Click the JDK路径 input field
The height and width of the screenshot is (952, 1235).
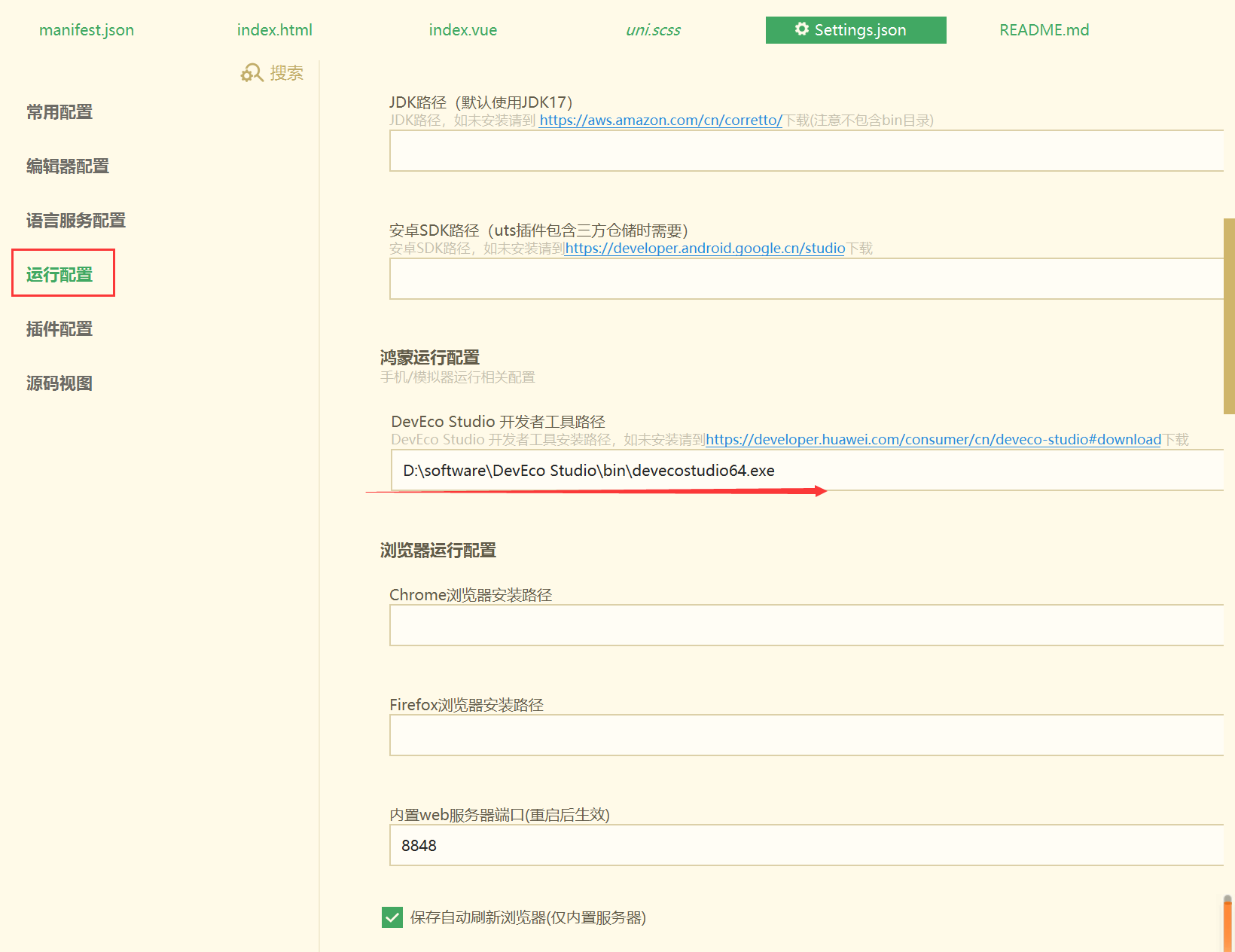[x=806, y=151]
